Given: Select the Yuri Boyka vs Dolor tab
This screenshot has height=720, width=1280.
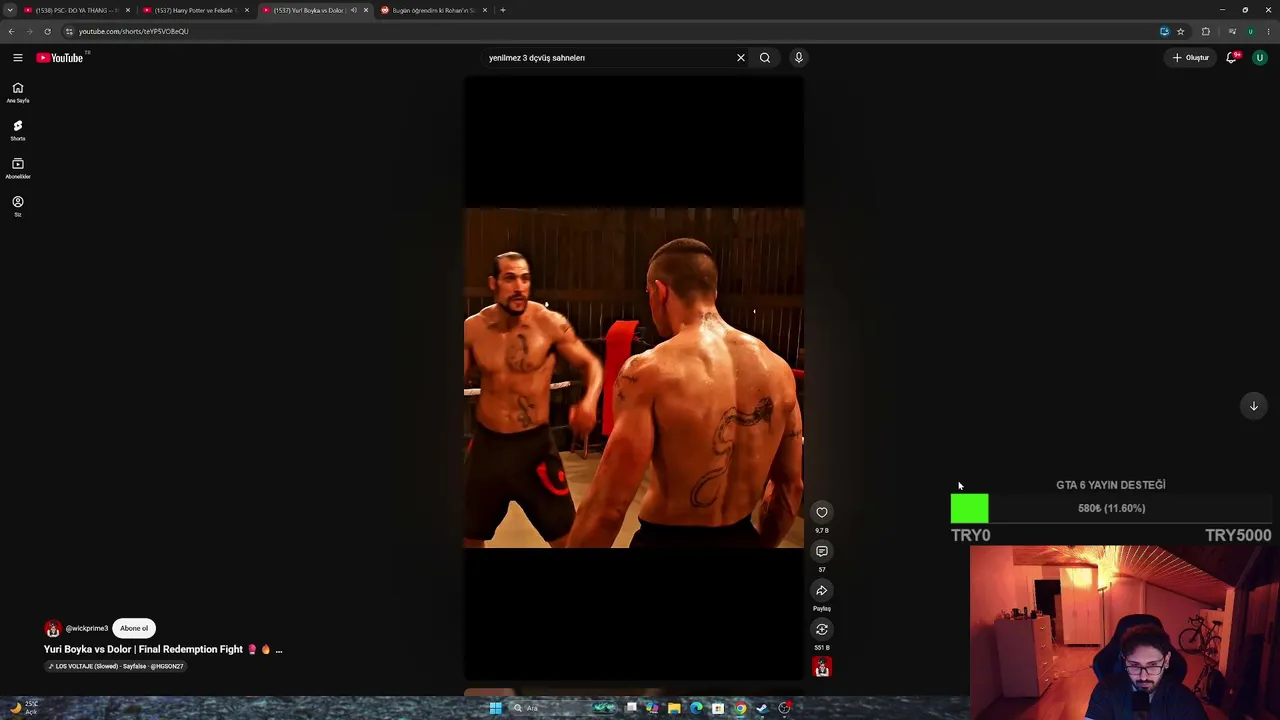Looking at the screenshot, I should (308, 10).
